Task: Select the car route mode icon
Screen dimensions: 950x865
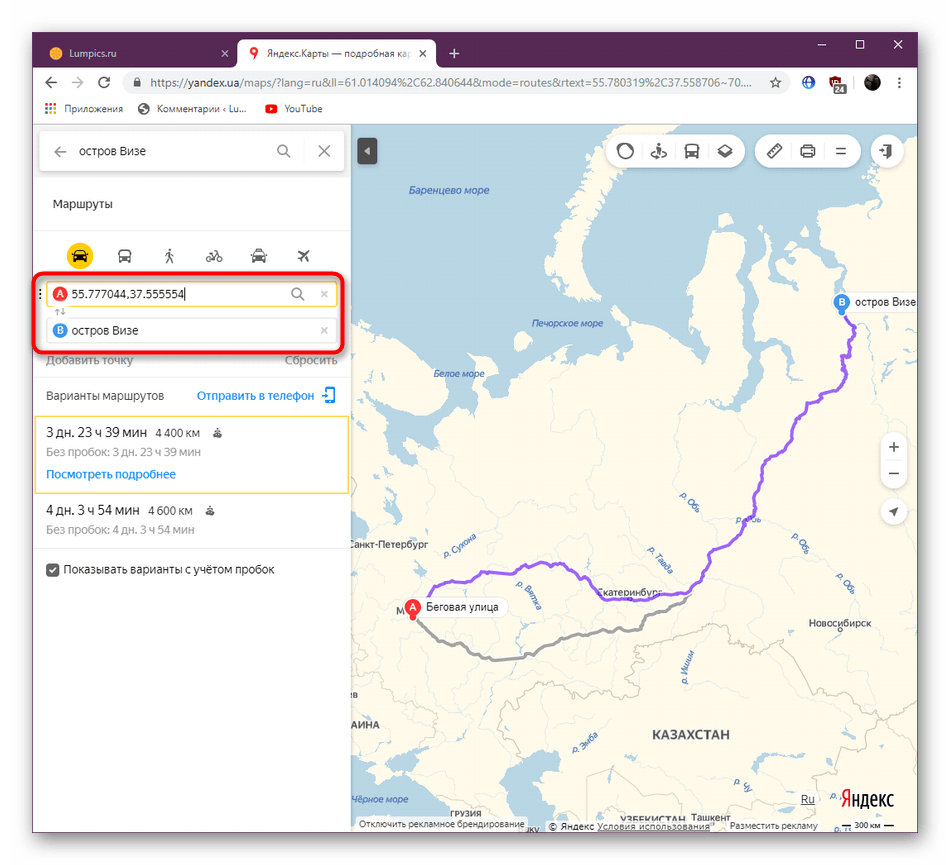Action: coord(80,256)
